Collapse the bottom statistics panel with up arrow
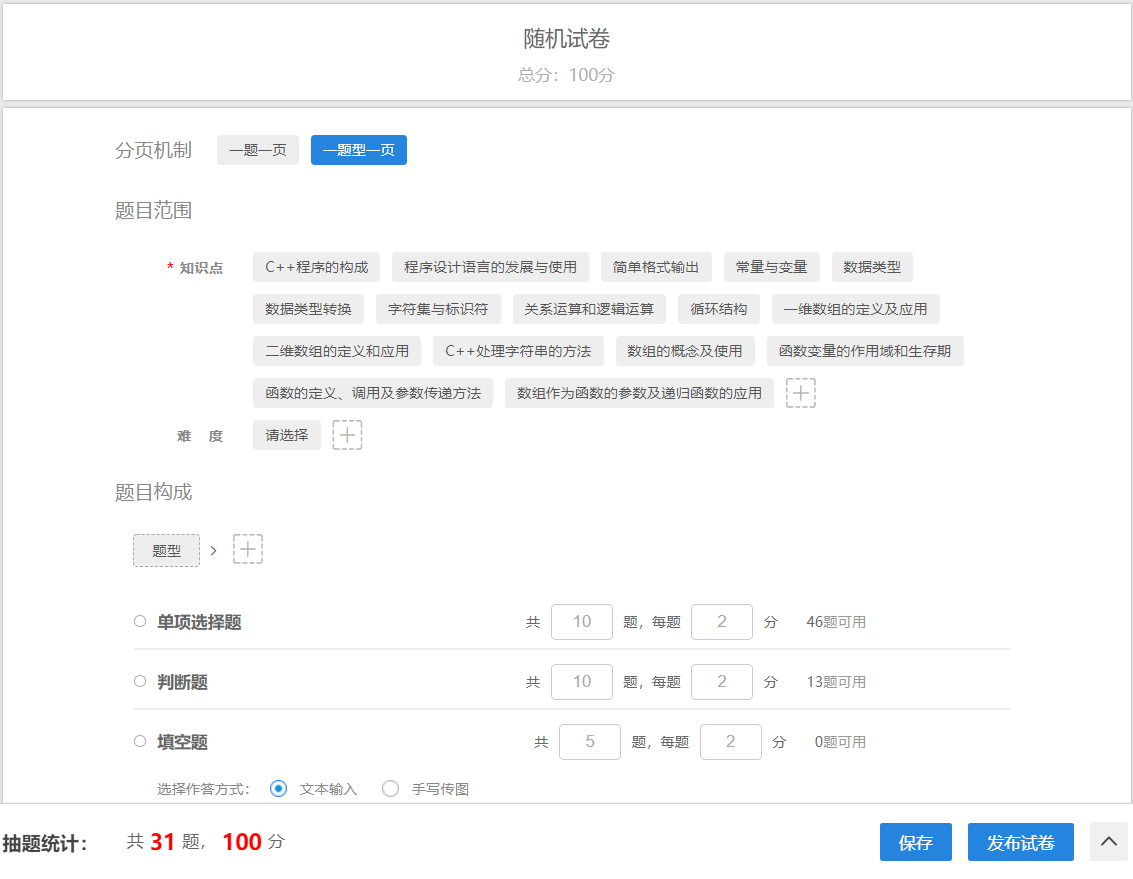The image size is (1133, 879). 1108,841
